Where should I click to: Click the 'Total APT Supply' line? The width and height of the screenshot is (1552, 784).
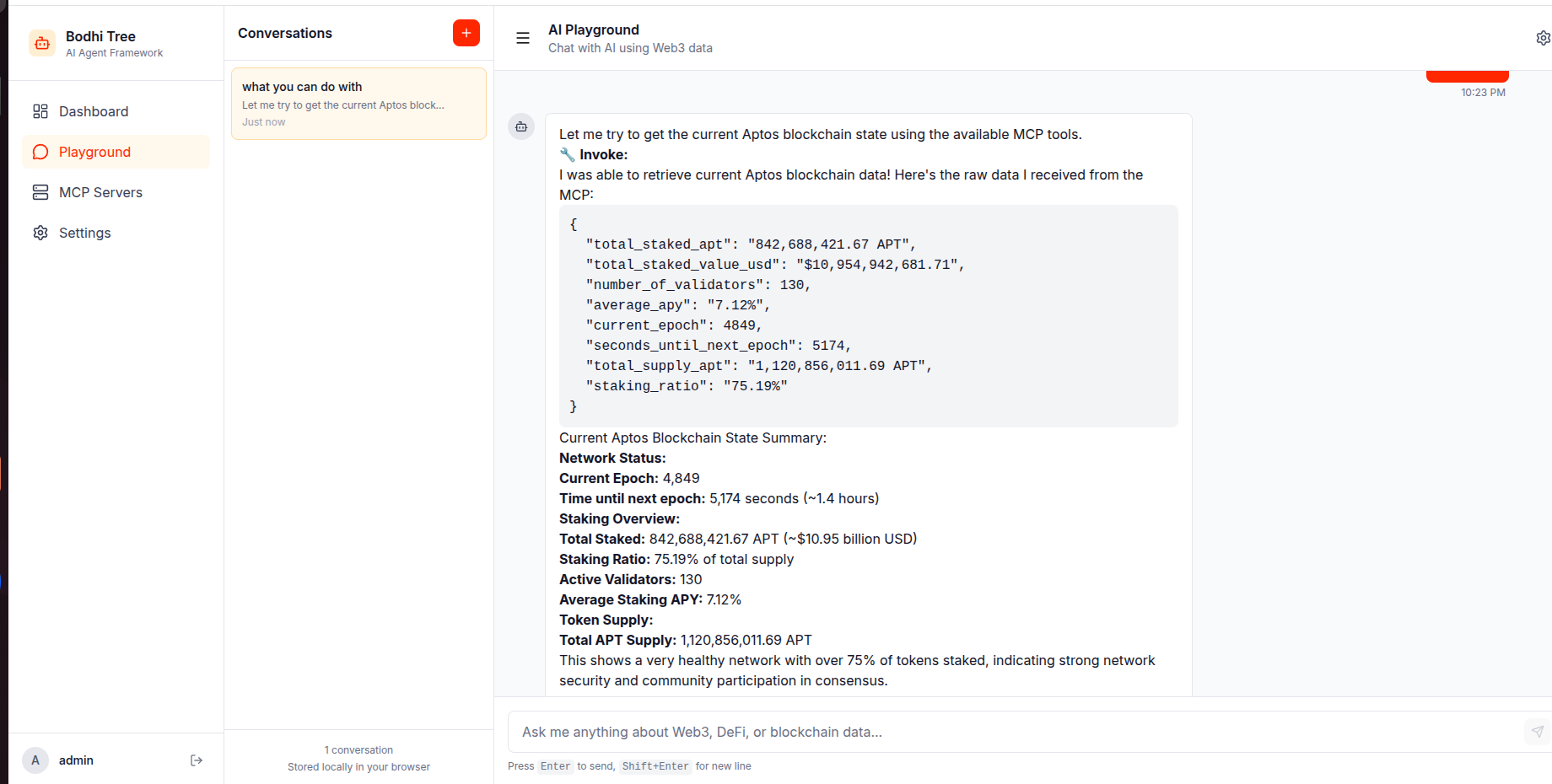[686, 640]
